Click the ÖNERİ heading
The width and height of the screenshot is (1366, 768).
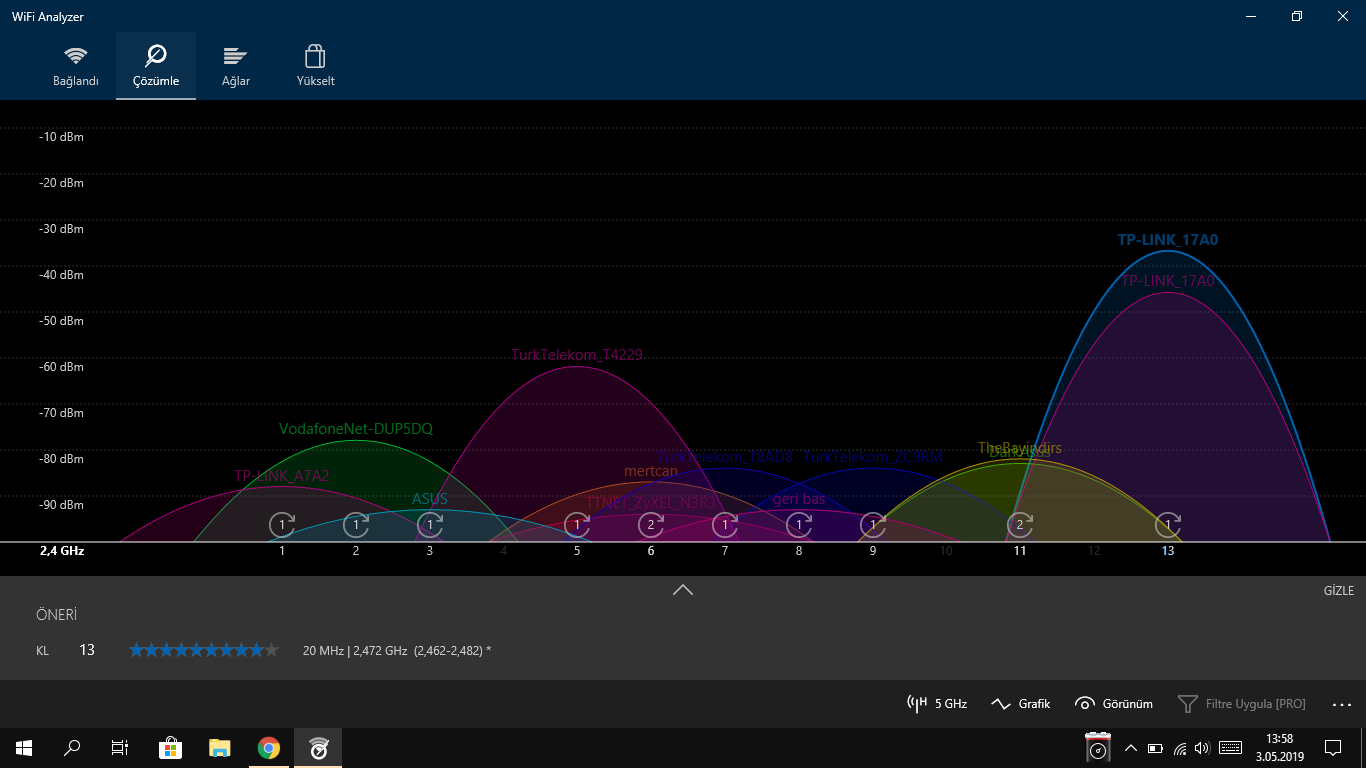pos(56,615)
